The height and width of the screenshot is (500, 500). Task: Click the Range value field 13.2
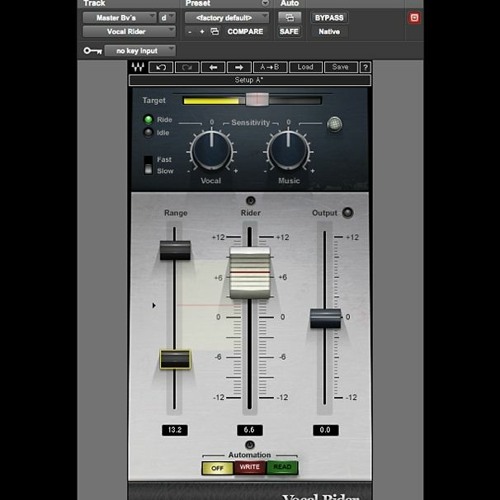pyautogui.click(x=175, y=430)
